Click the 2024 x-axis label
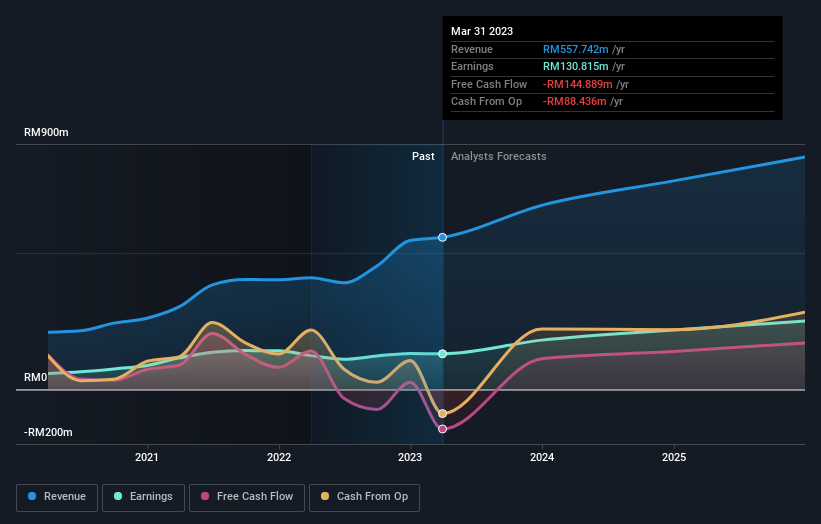Image resolution: width=821 pixels, height=524 pixels. tap(542, 457)
